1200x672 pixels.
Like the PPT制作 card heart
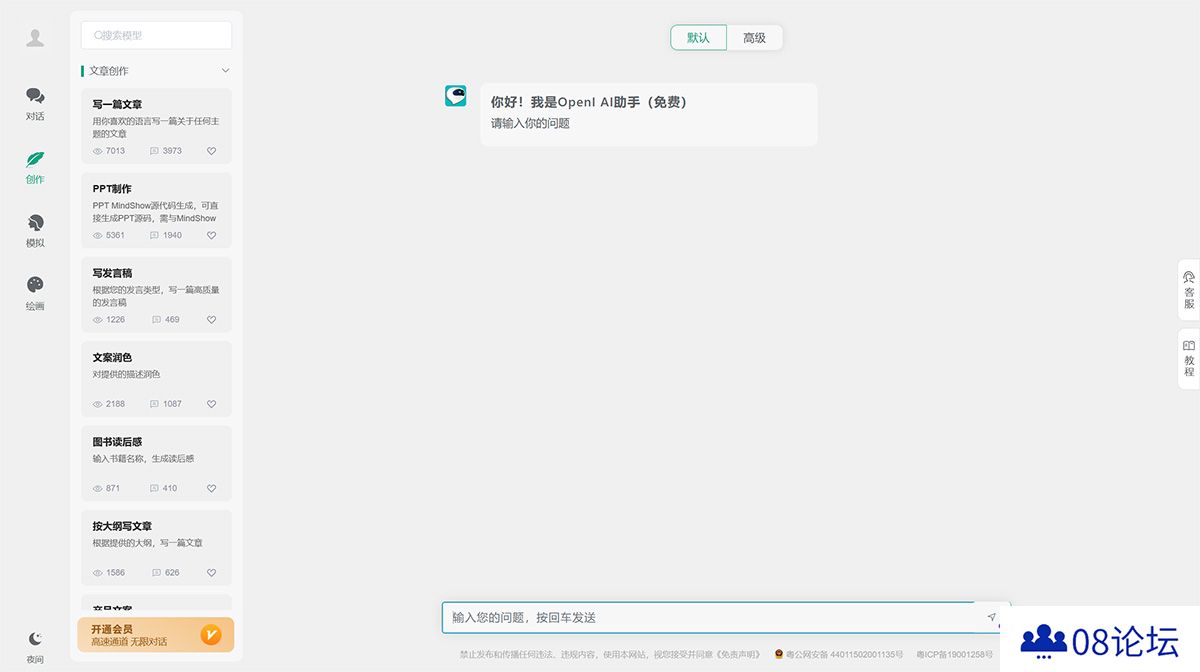coord(211,235)
